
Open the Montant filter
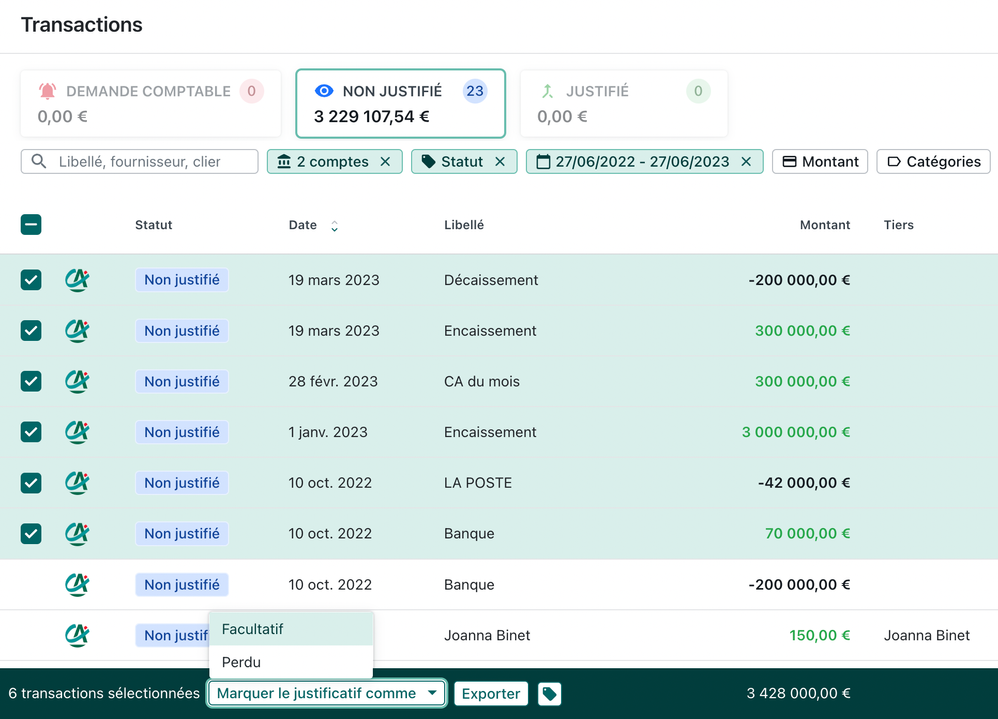pos(820,162)
